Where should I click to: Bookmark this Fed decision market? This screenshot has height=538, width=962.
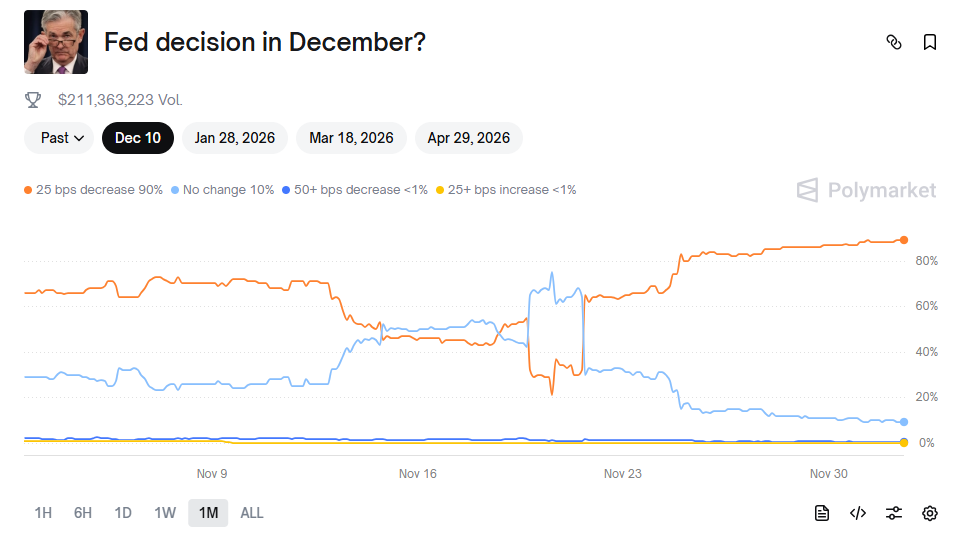(x=930, y=42)
